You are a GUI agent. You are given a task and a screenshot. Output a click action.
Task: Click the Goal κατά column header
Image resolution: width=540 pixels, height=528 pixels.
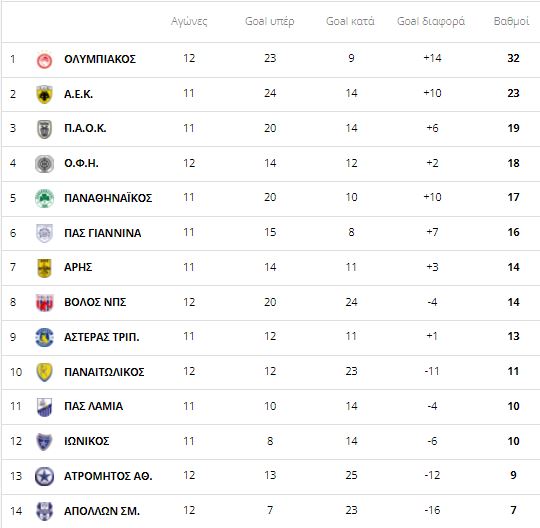[350, 21]
